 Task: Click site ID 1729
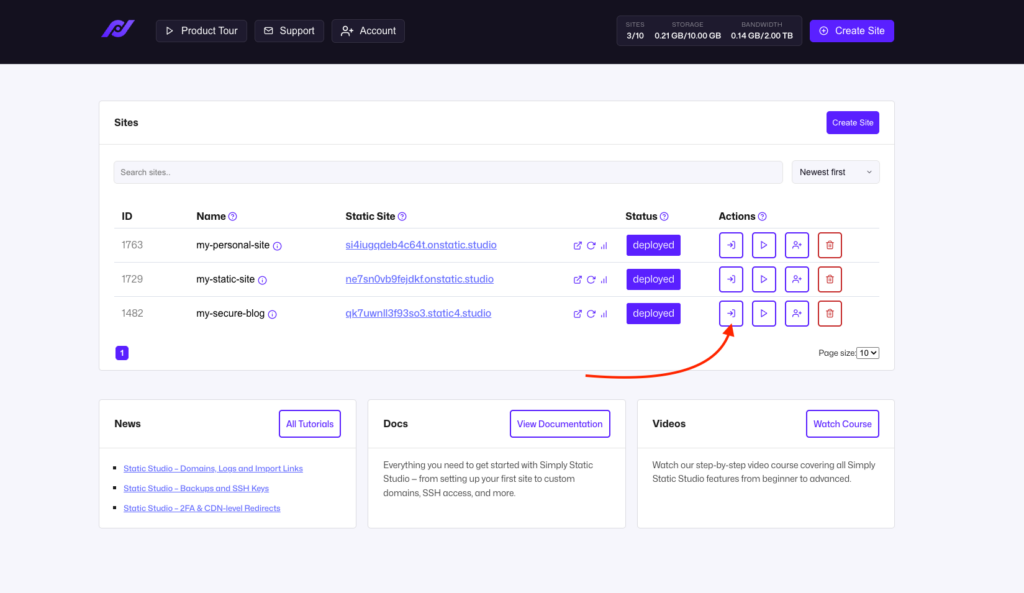[132, 279]
